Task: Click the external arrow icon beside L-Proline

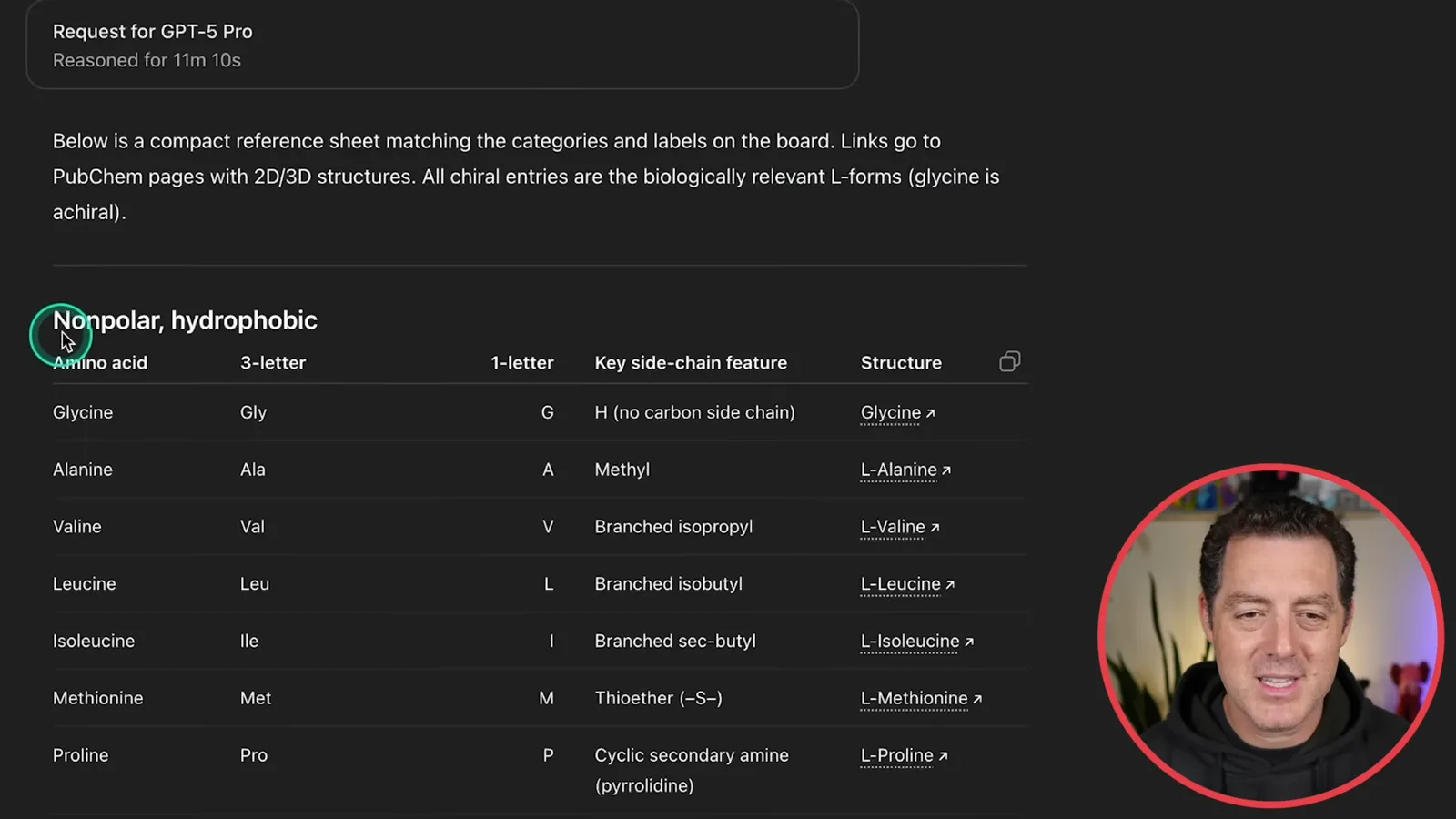Action: (x=943, y=756)
